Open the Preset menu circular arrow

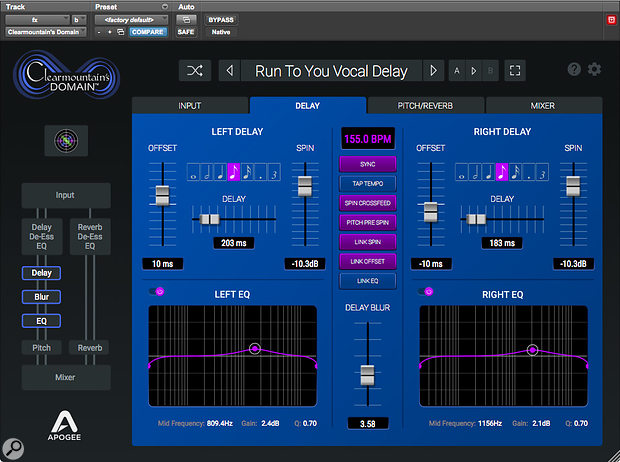coord(165,7)
